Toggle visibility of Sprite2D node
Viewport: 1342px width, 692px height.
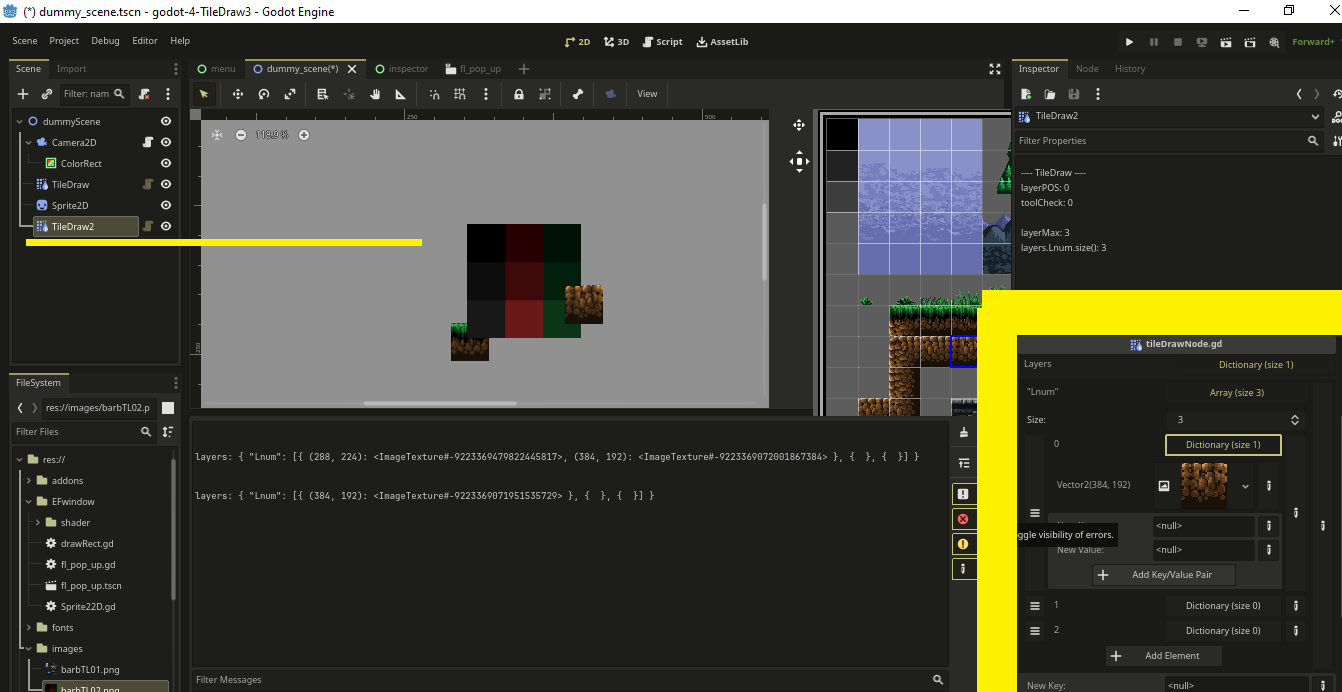pyautogui.click(x=166, y=205)
